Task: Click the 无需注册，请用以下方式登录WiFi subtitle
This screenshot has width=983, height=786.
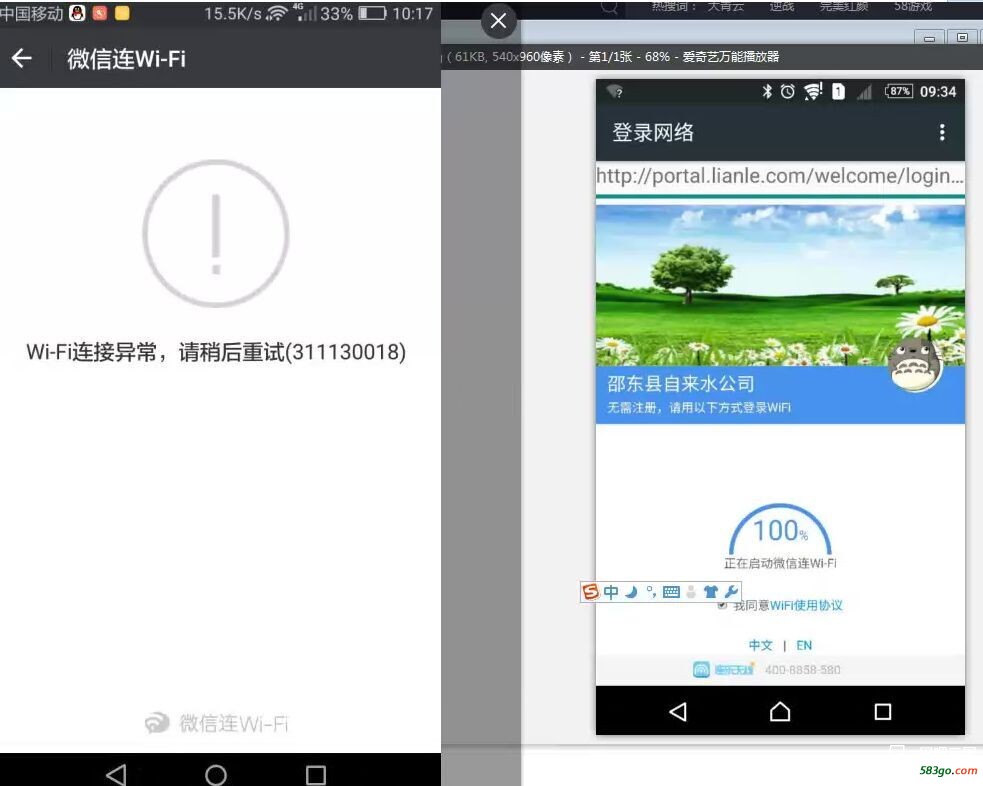Action: coord(699,407)
